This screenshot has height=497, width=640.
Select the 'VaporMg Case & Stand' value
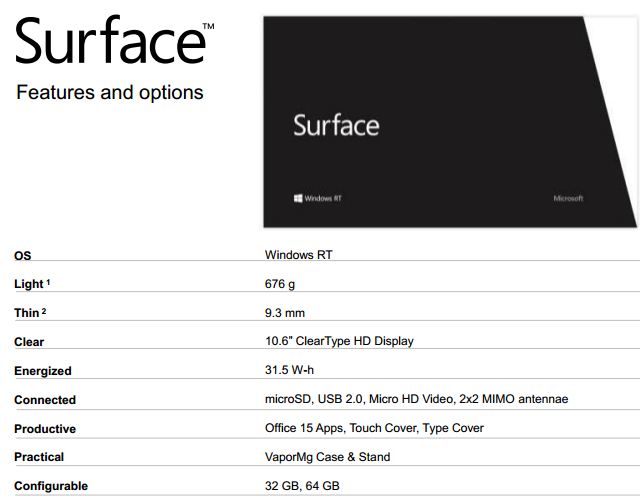coord(327,457)
